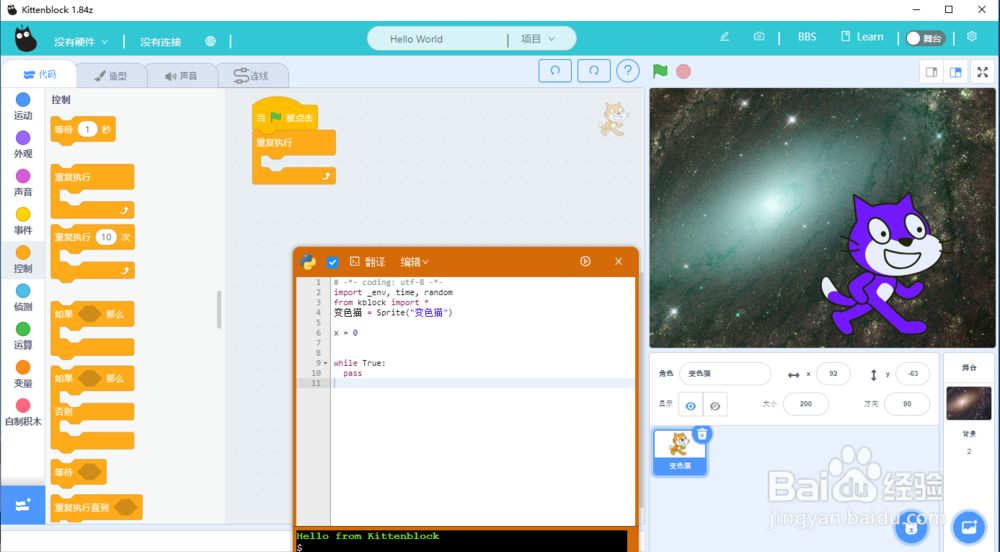This screenshot has width=1000, height=552.
Task: Click the undo arrow button
Action: [x=555, y=71]
